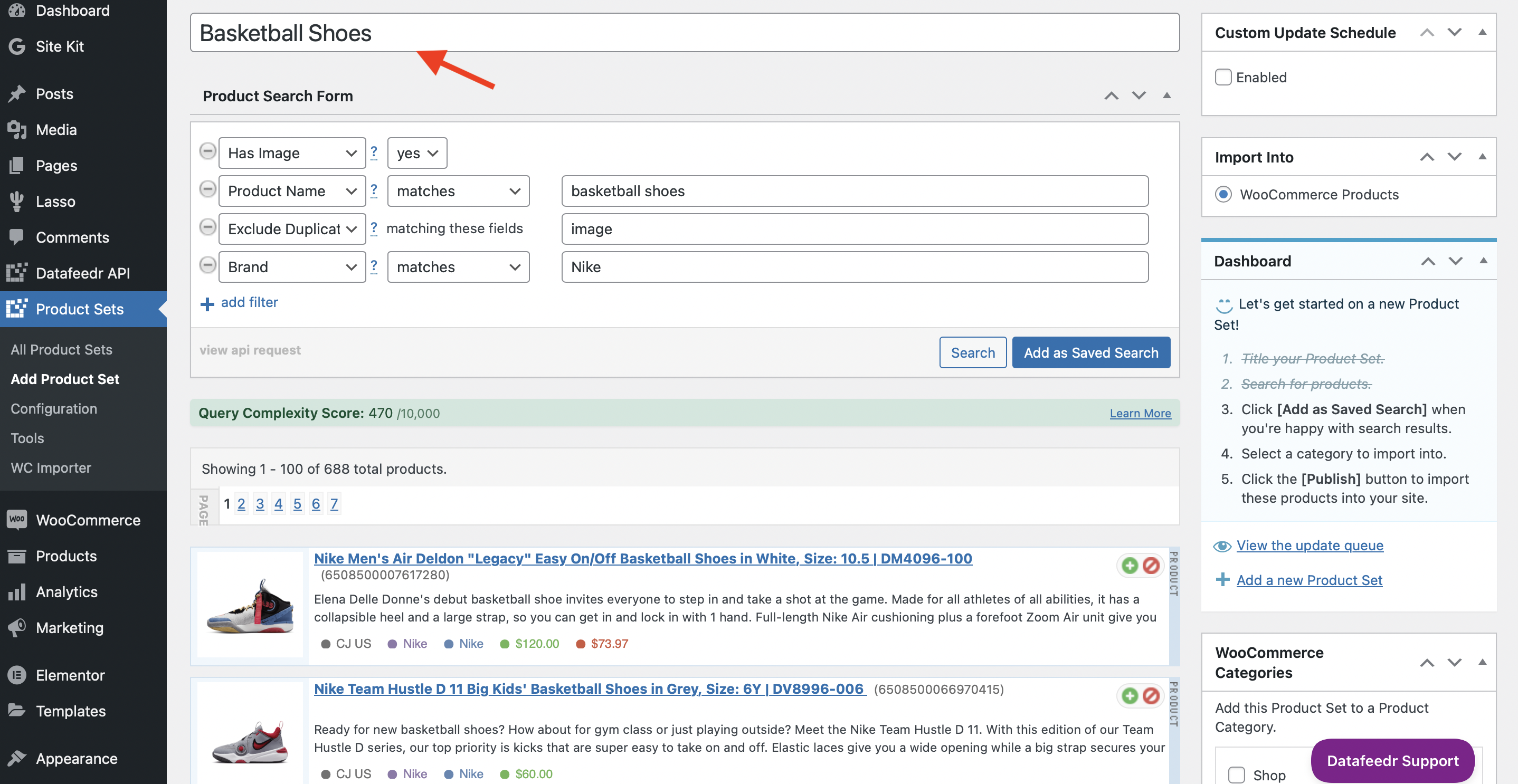Open the Has Image field dropdown
Screen dimensions: 1518x784
click(292, 153)
